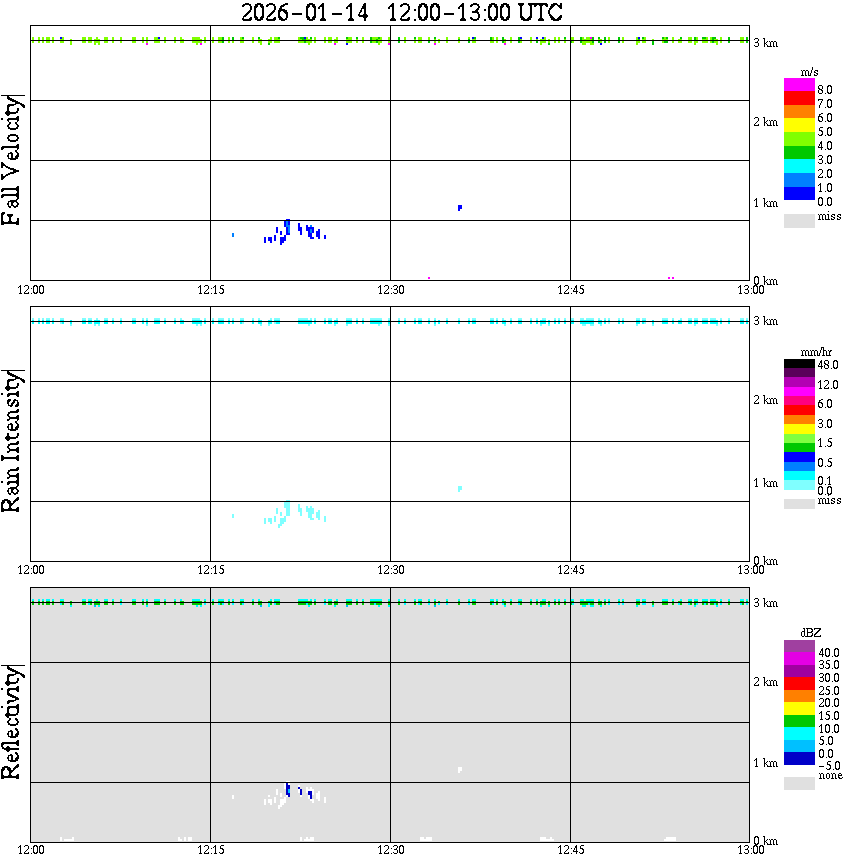Pick the 25.0 dBZ red legend swatch
The width and height of the screenshot is (850, 868).
coord(799,684)
